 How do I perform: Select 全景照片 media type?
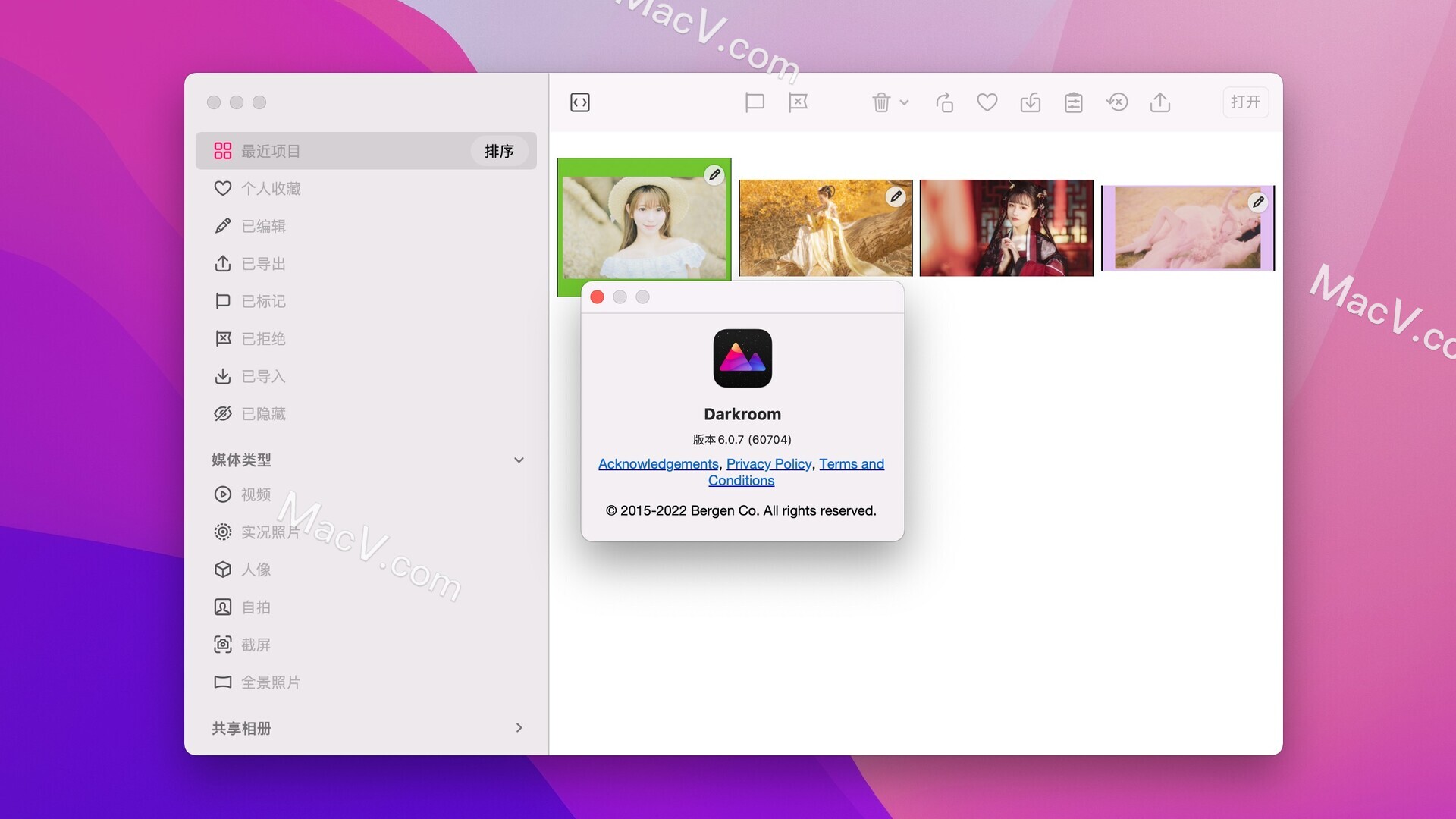pos(366,682)
